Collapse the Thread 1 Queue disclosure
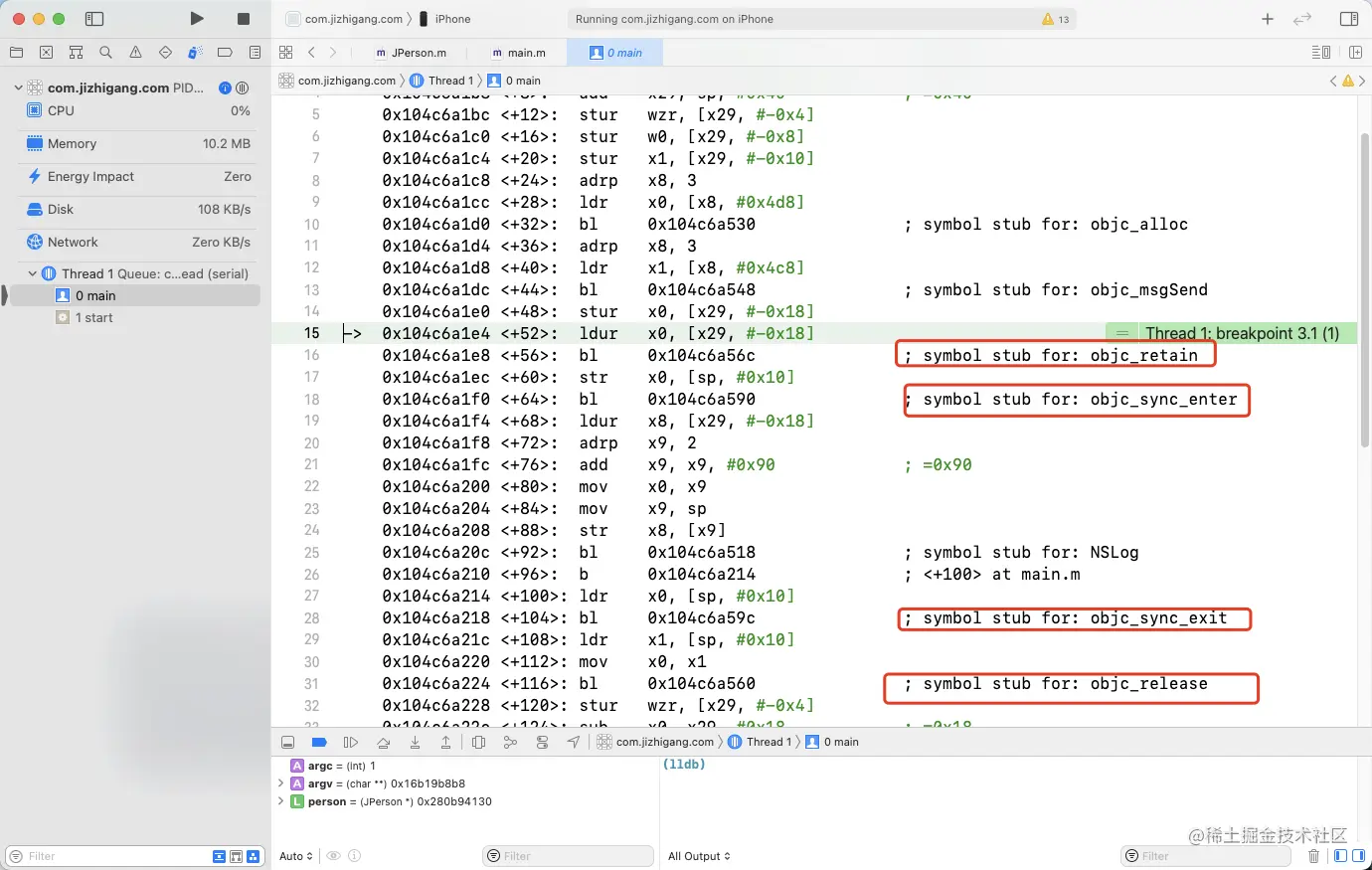The width and height of the screenshot is (1372, 870). click(33, 273)
